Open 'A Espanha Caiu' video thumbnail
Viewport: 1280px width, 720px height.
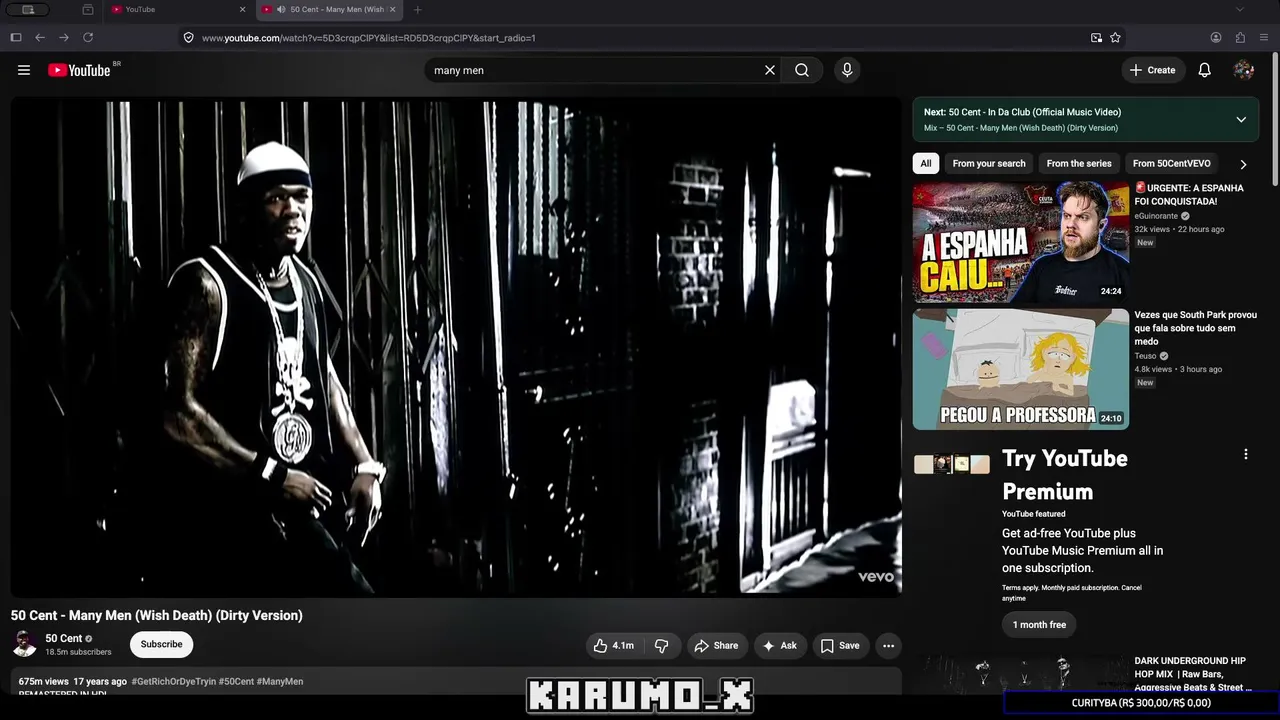[x=1021, y=242]
